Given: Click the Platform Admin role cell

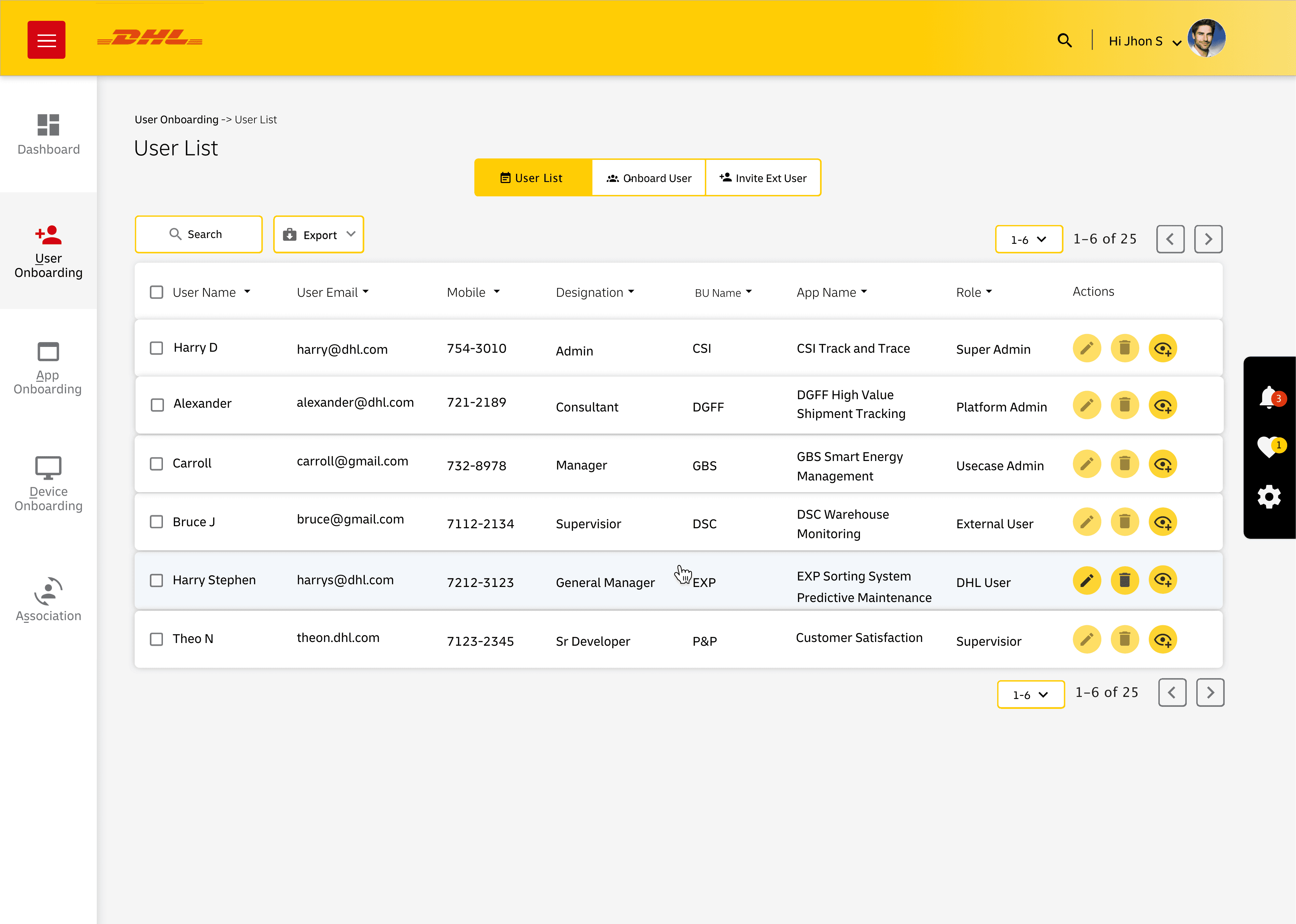Looking at the screenshot, I should point(1001,407).
